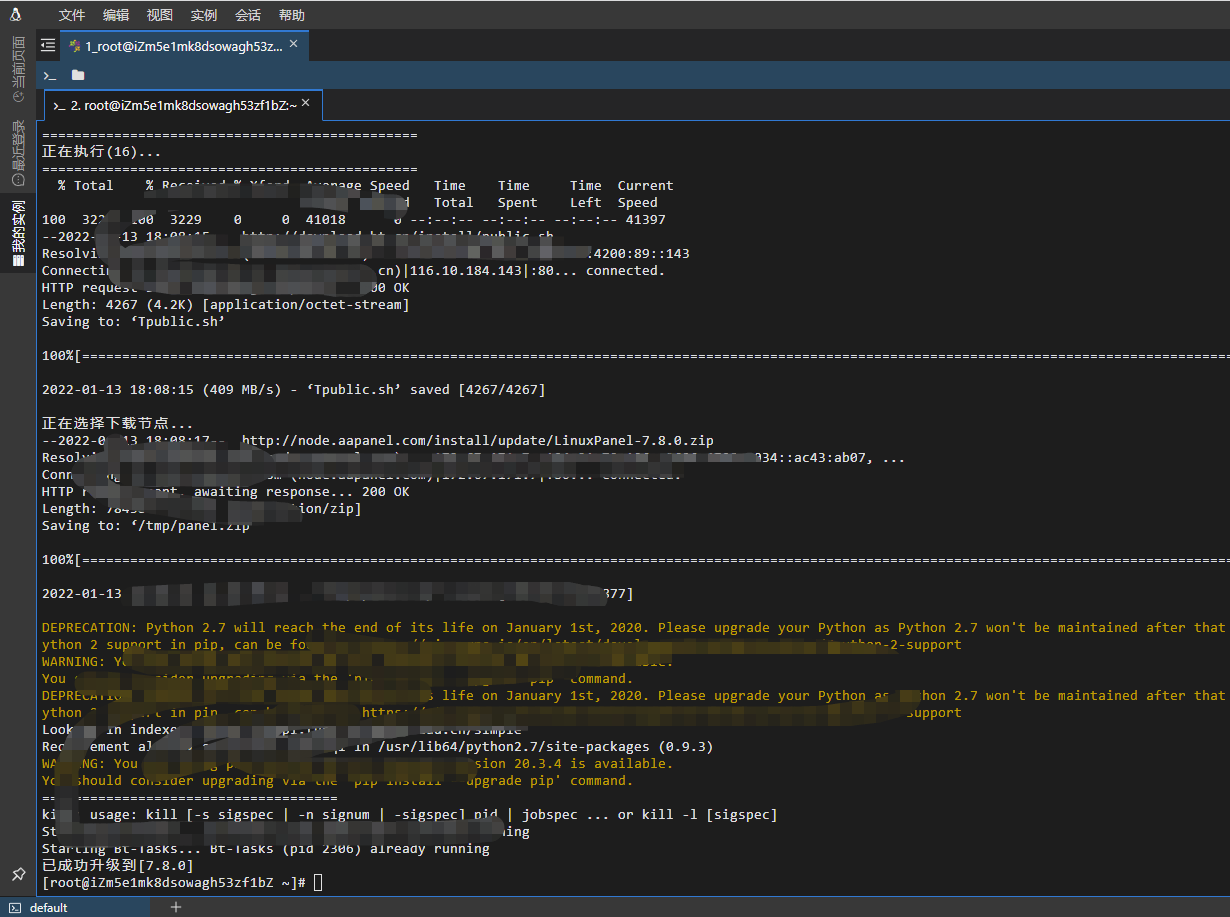Viewport: 1230px width, 917px height.
Task: Open the 当前页面 sidebar panel
Action: [18, 69]
